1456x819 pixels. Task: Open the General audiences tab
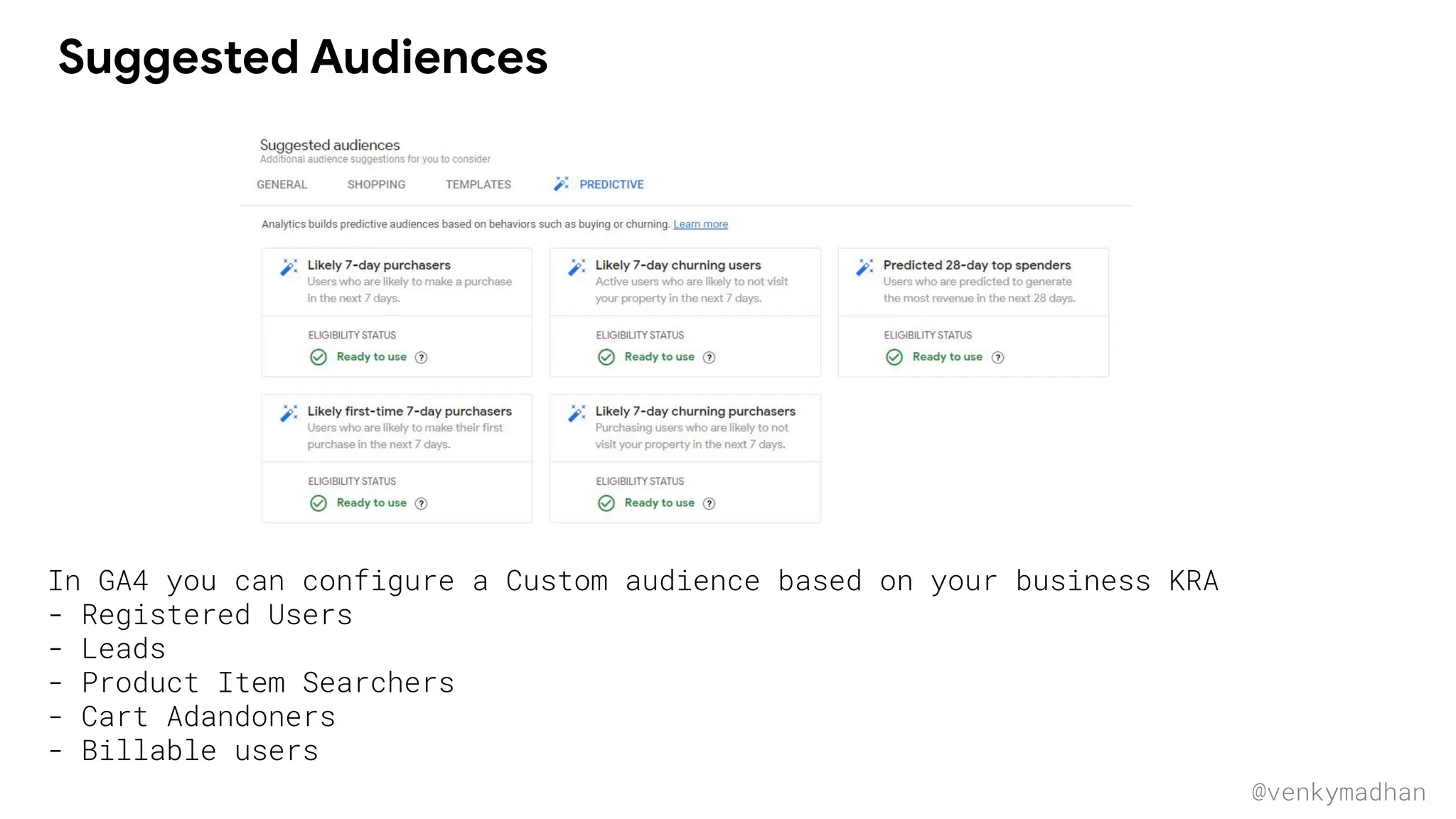tap(282, 185)
